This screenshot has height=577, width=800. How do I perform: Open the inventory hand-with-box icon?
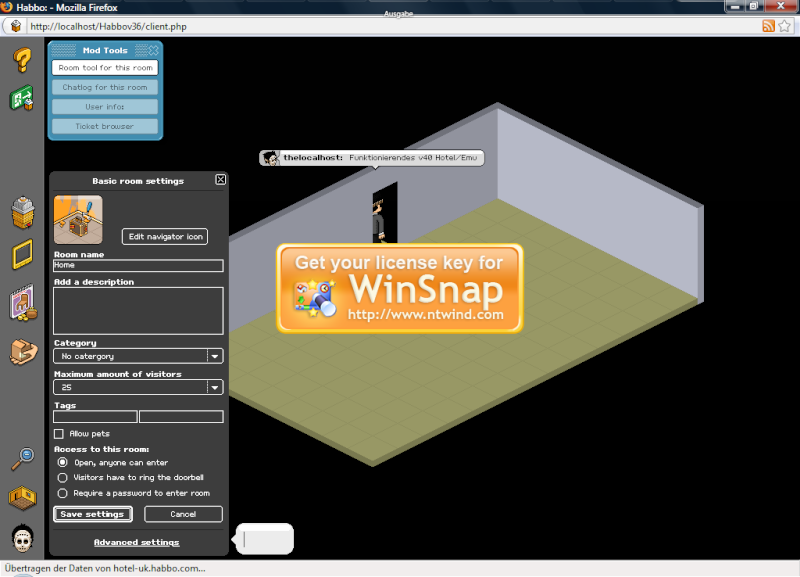(x=23, y=352)
